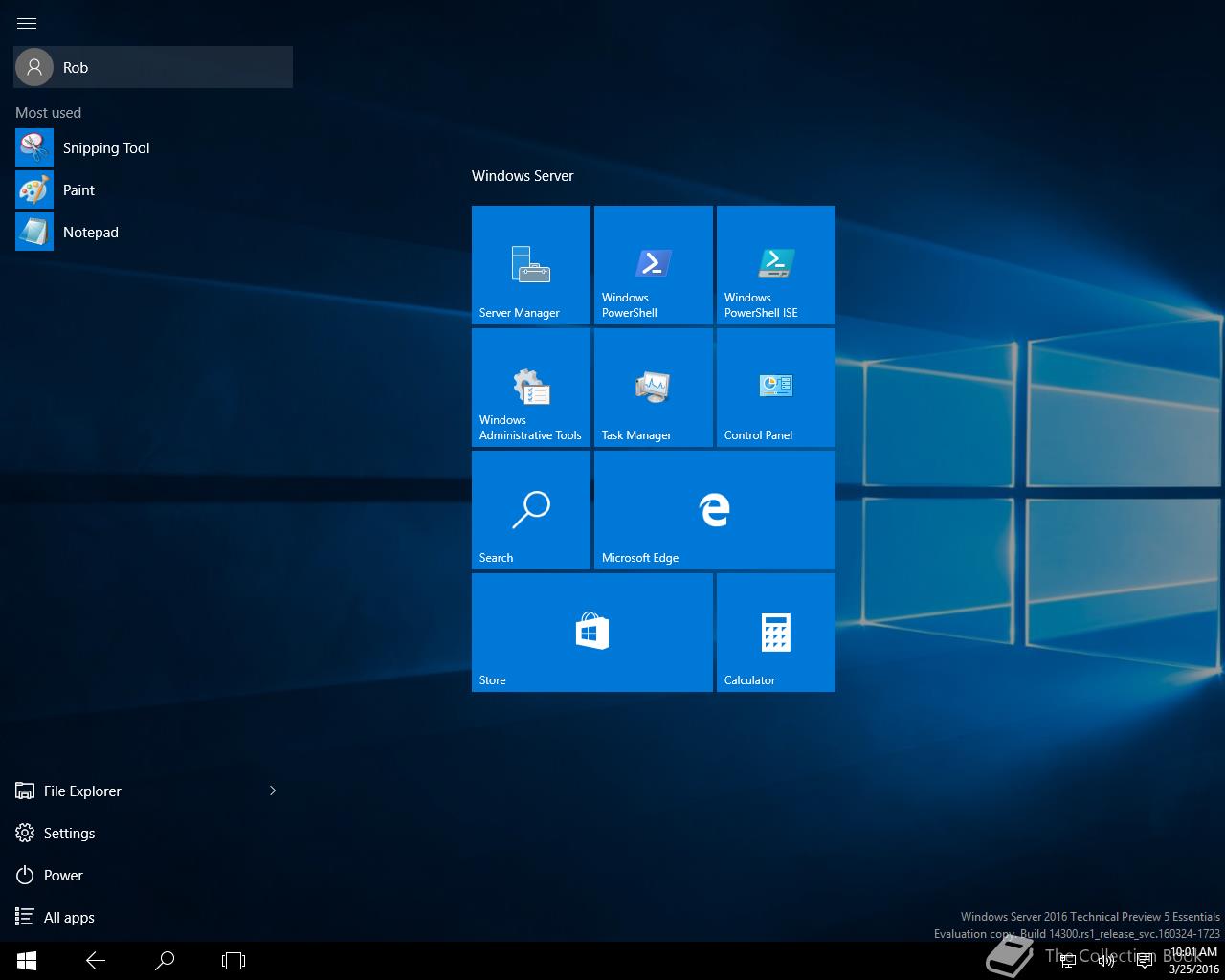Click the taskbar search magnifier icon
1225x980 pixels.
pyautogui.click(x=165, y=961)
